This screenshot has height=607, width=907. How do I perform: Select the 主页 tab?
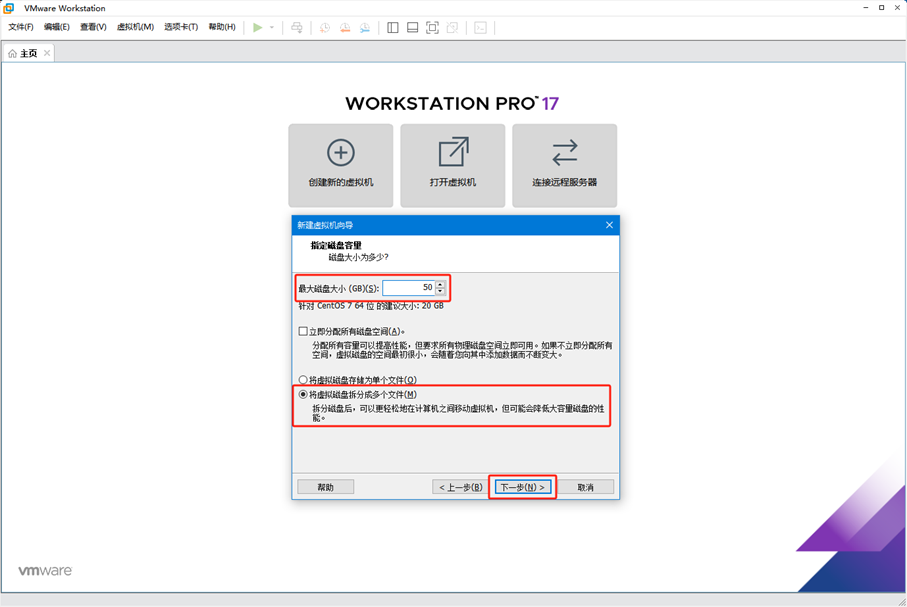[28, 53]
